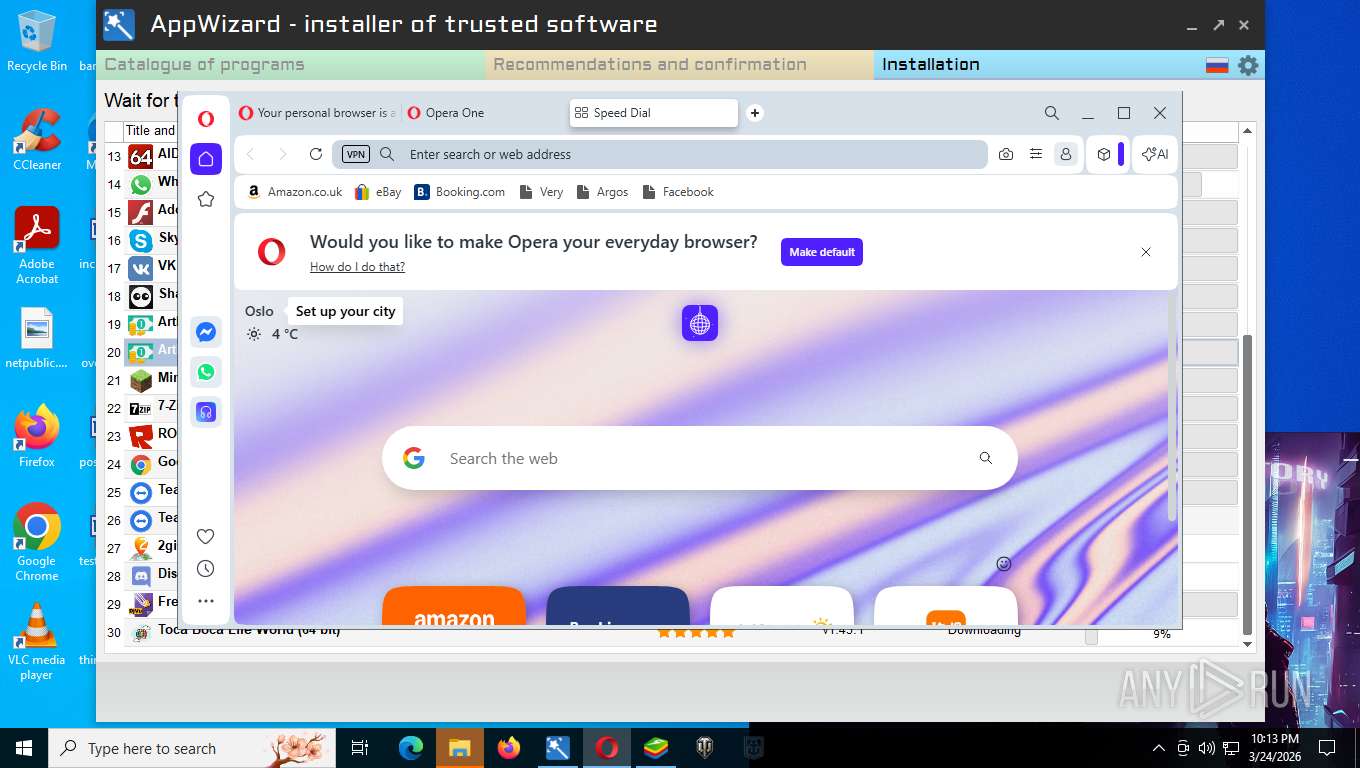Screen dimensions: 1360x768
Task: Go back in Opera navigation
Action: (x=251, y=154)
